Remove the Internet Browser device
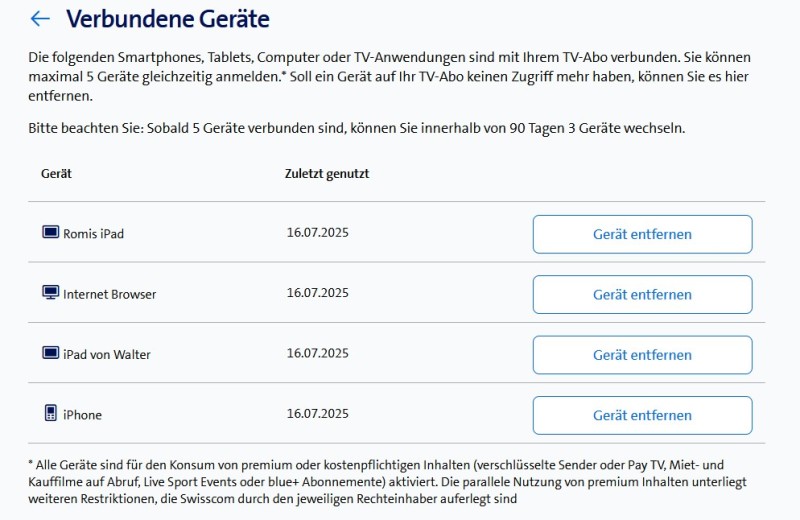Screen dimensions: 800x520 pos(642,295)
